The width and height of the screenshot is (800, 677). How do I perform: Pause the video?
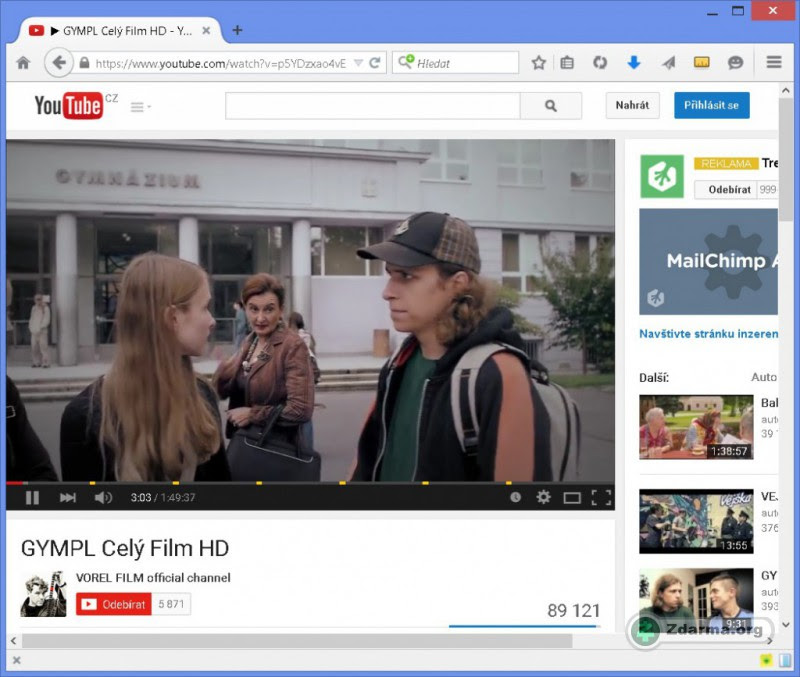[x=32, y=497]
